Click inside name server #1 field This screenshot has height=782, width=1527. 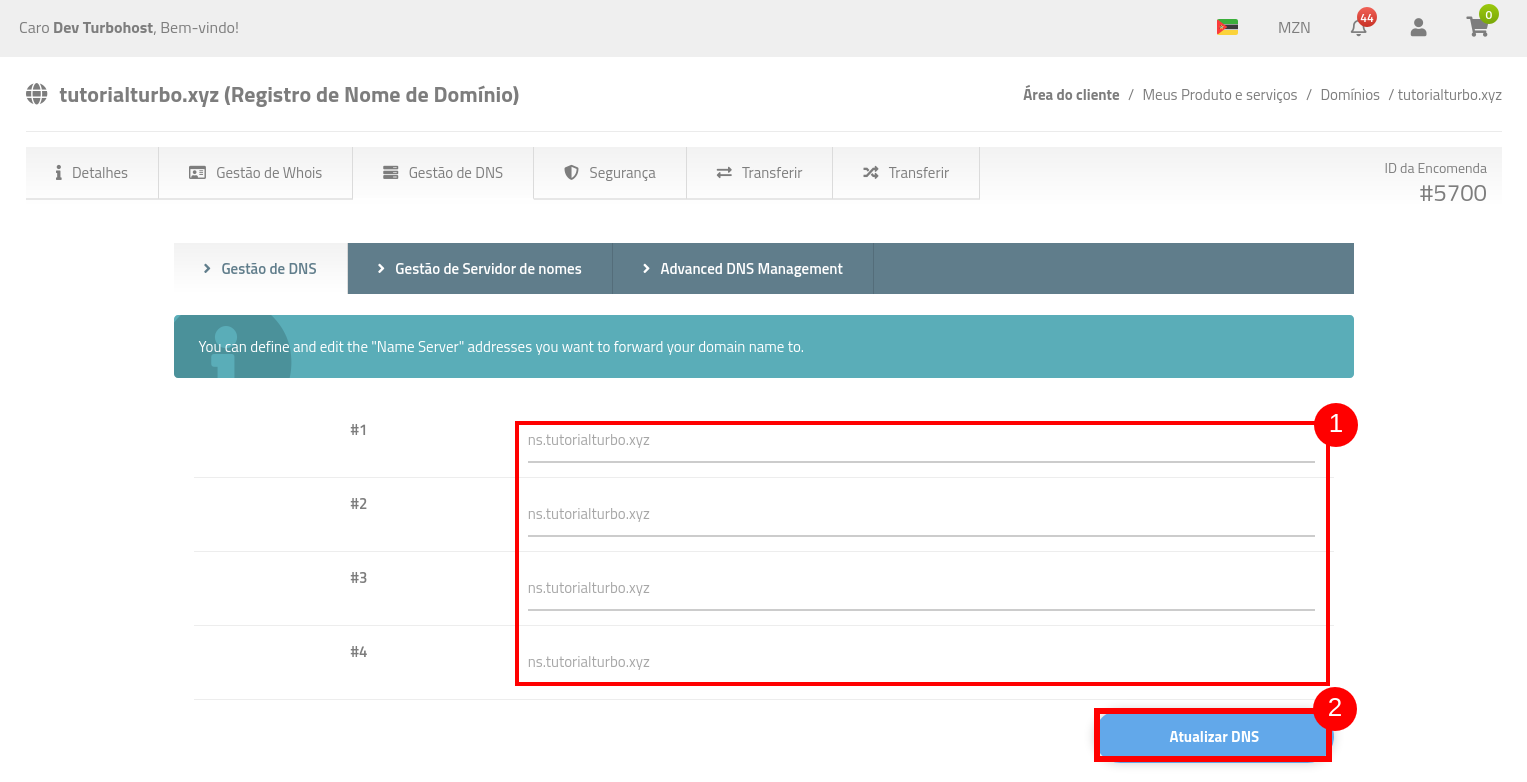pyautogui.click(x=920, y=441)
